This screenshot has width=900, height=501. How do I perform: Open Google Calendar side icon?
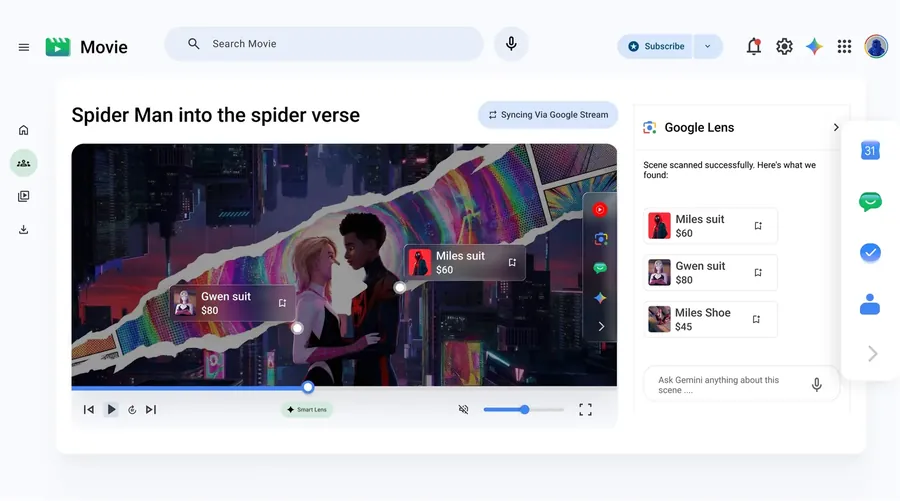coord(870,150)
